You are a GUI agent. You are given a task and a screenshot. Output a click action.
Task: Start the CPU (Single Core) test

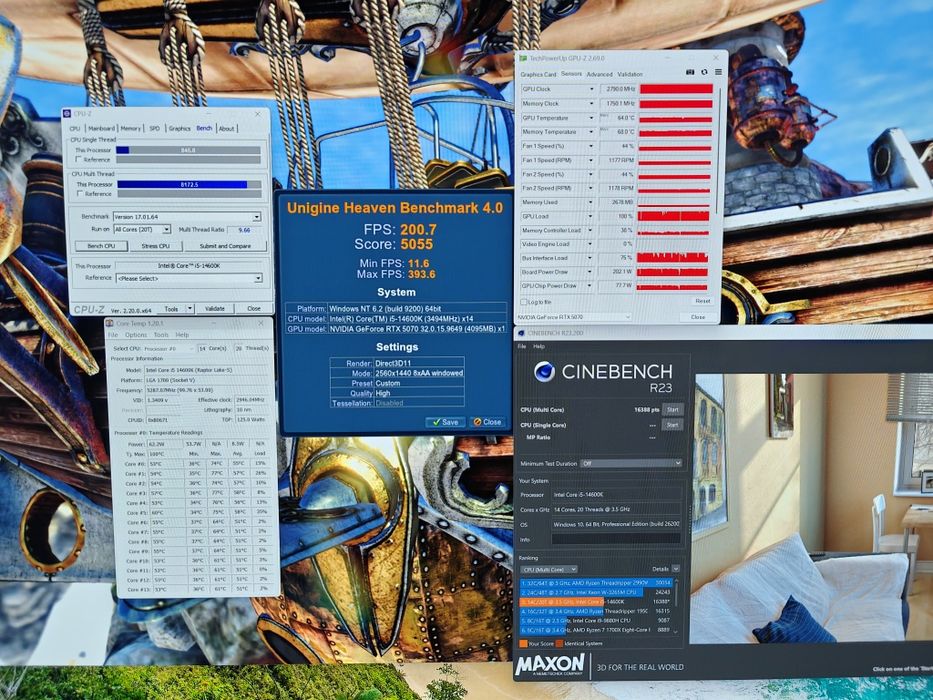(672, 425)
